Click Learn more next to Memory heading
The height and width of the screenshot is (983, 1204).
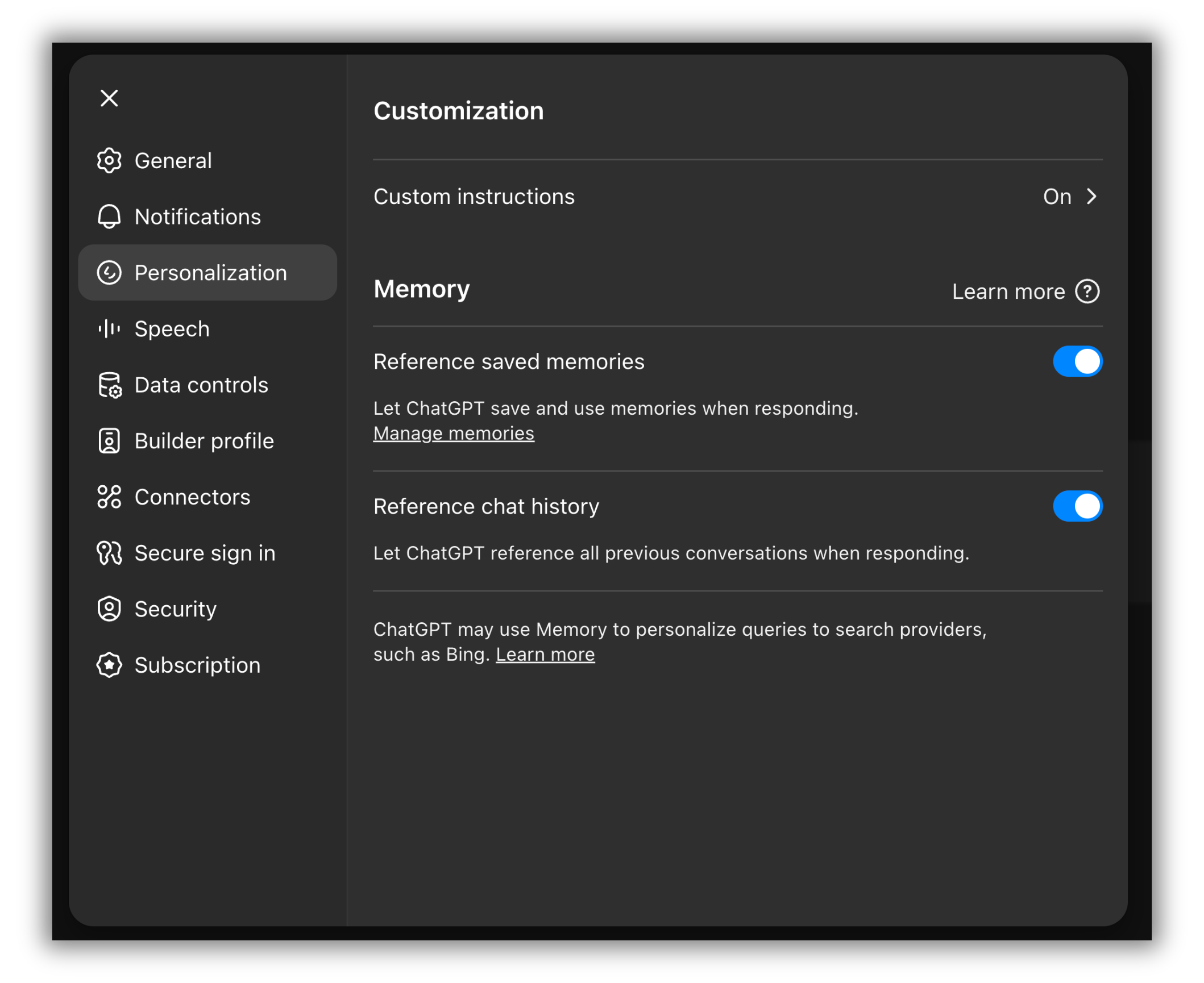tap(1008, 291)
